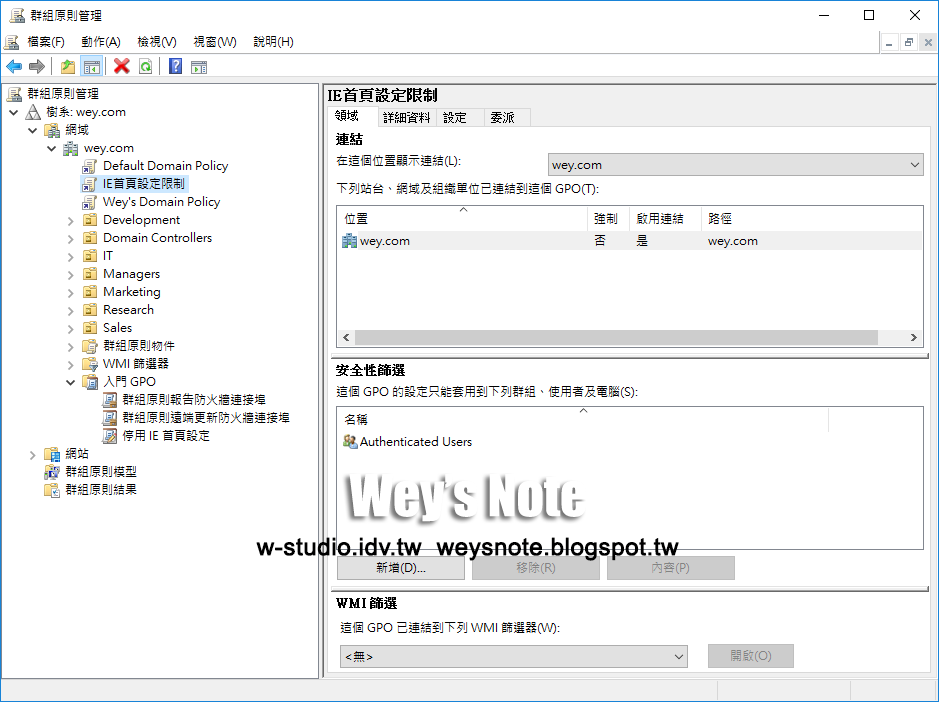Image resolution: width=939 pixels, height=702 pixels.
Task: Click the green refresh icon
Action: click(x=146, y=66)
